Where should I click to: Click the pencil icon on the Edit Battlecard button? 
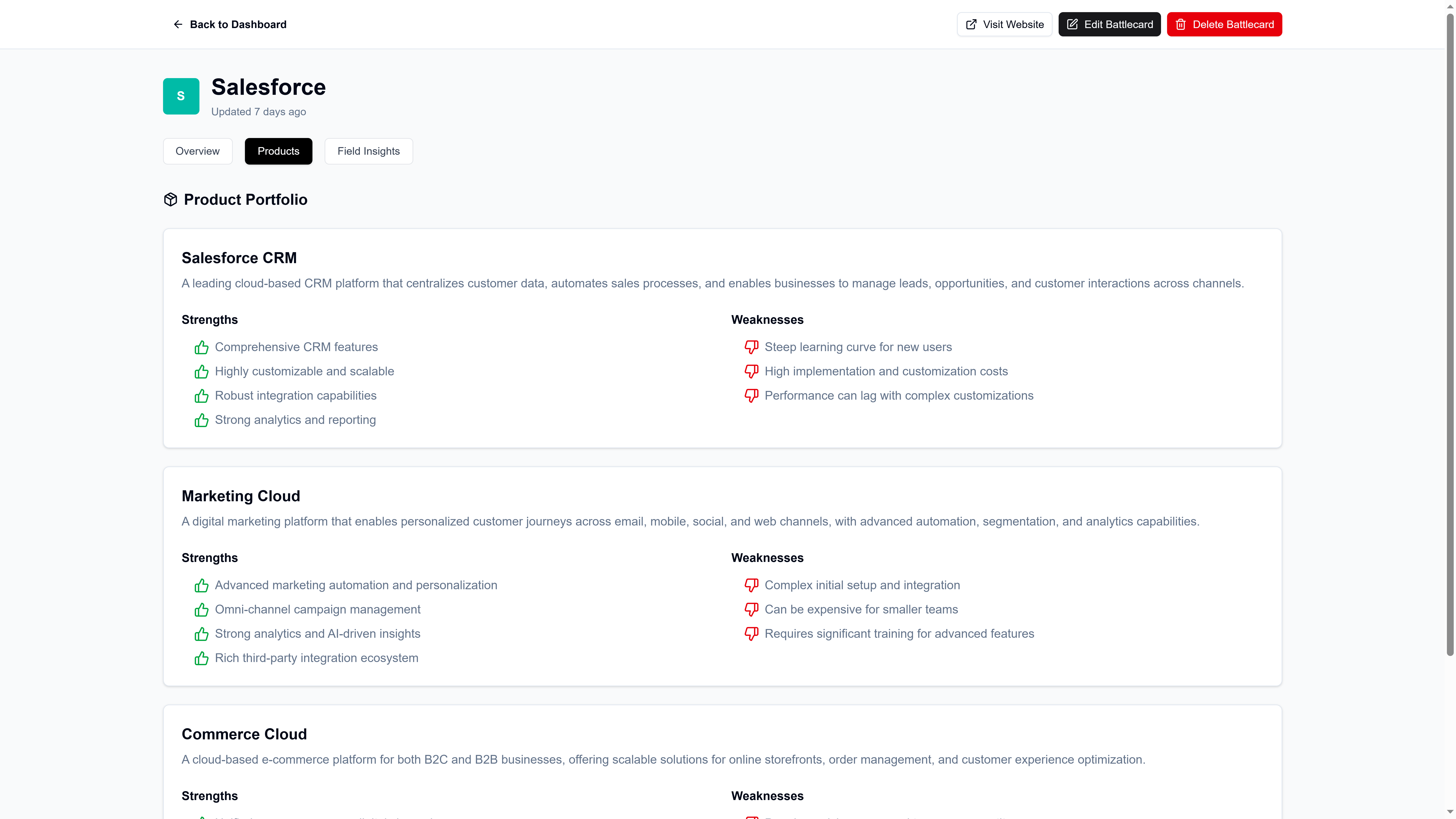click(1072, 24)
